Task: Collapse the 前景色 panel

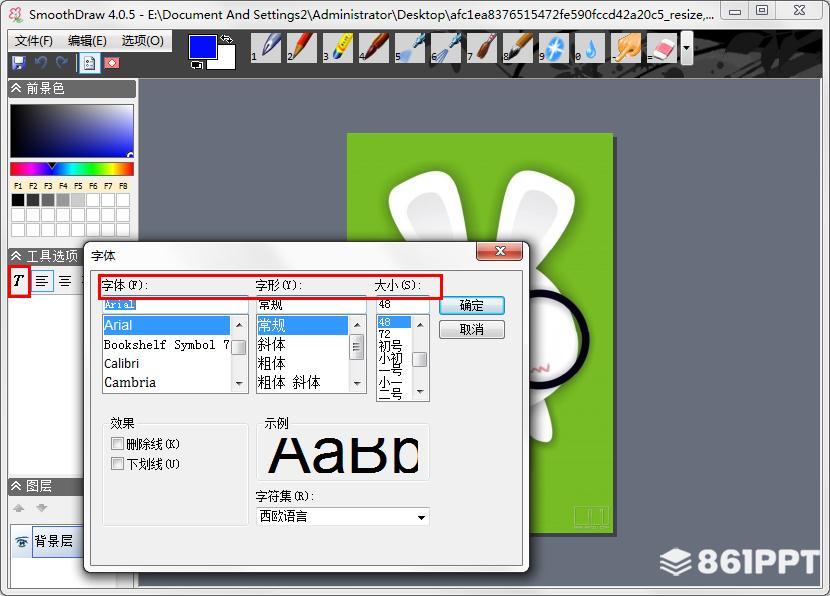Action: (x=16, y=88)
